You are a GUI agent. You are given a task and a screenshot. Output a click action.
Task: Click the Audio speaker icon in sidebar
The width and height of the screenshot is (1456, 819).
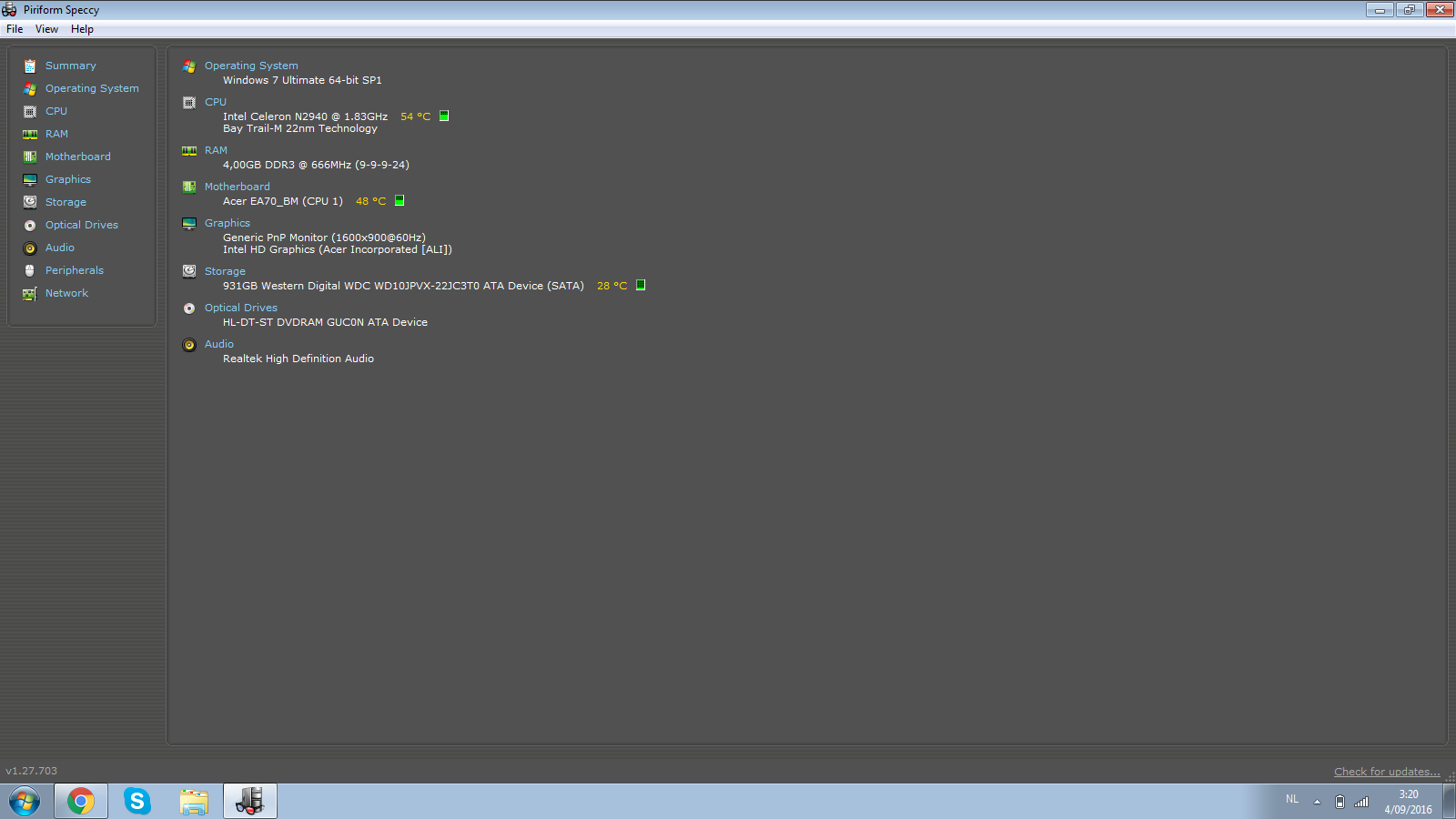tap(30, 248)
